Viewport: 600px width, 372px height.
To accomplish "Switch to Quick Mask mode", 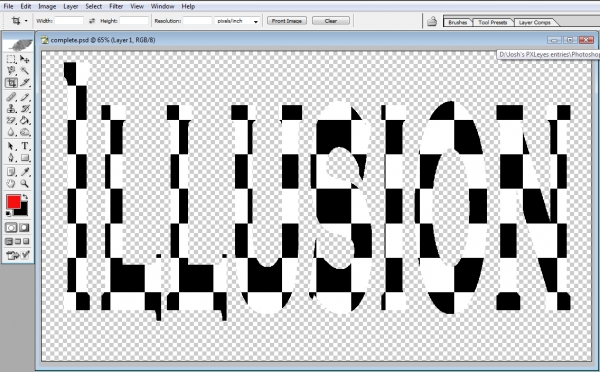I will click(x=24, y=228).
